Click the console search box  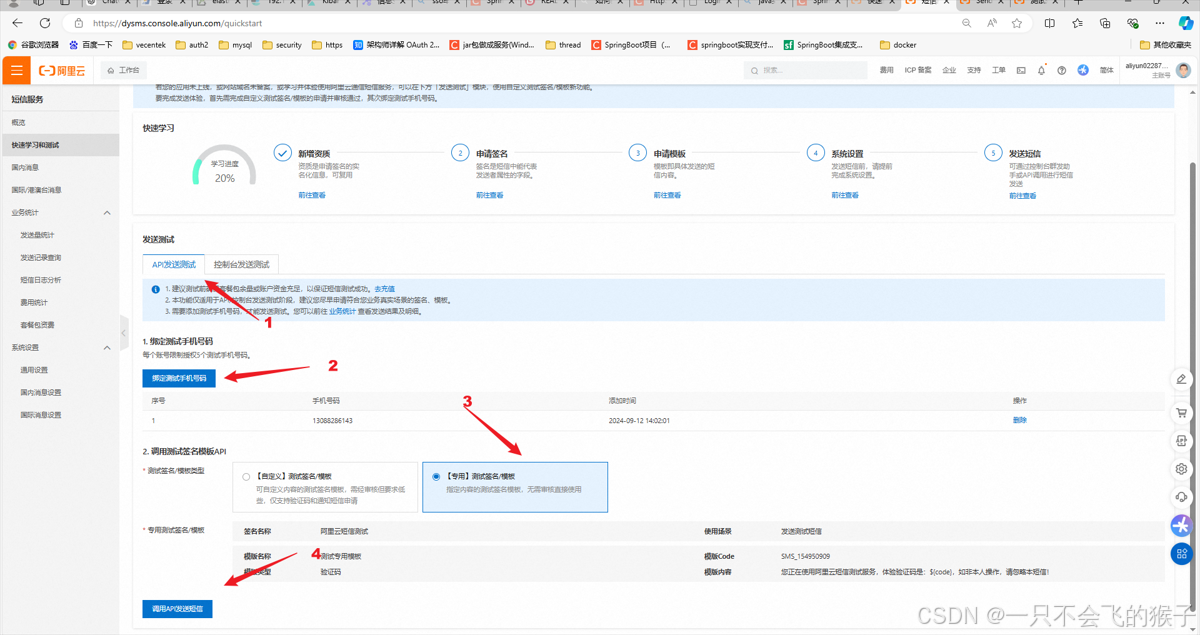pyautogui.click(x=806, y=70)
